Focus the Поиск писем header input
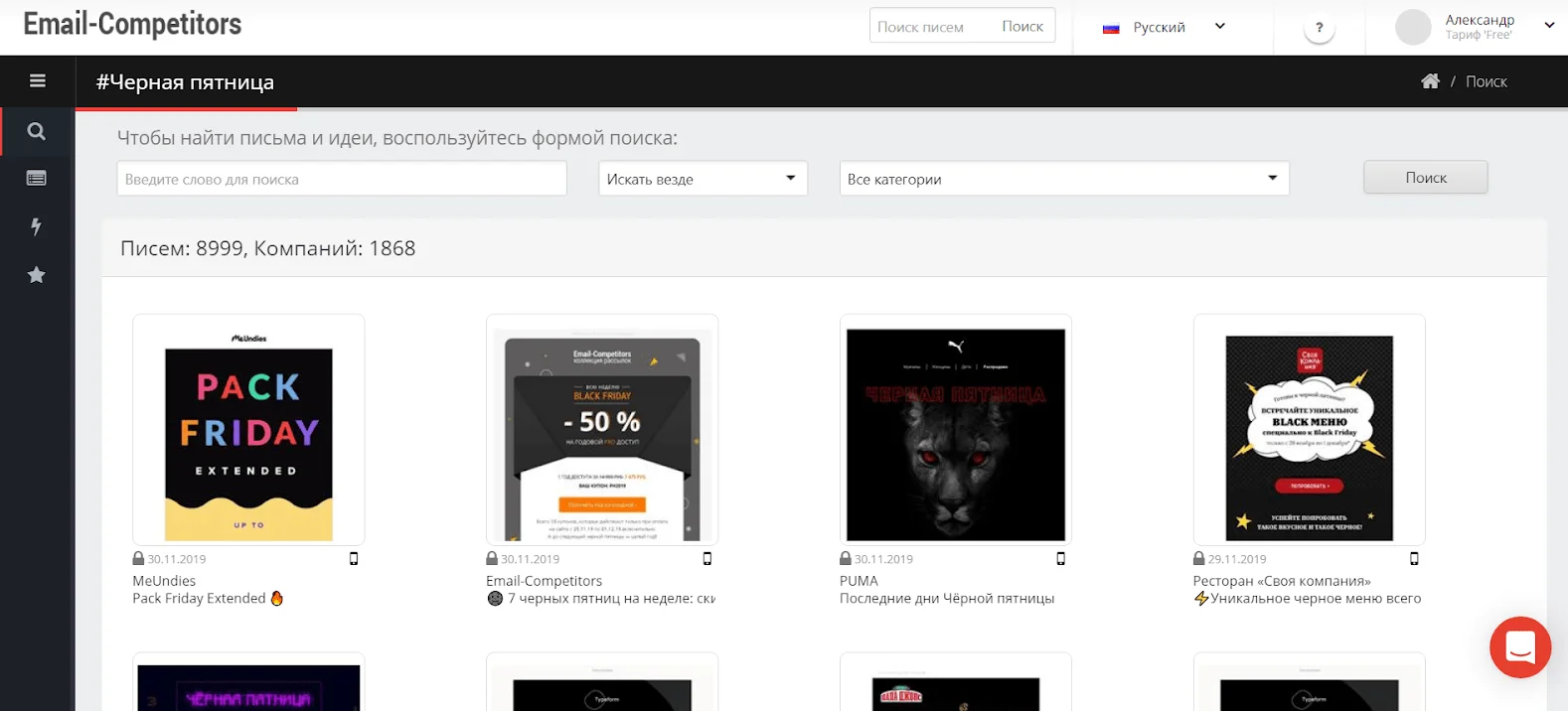Screen dimensions: 1568x711 tap(929, 27)
